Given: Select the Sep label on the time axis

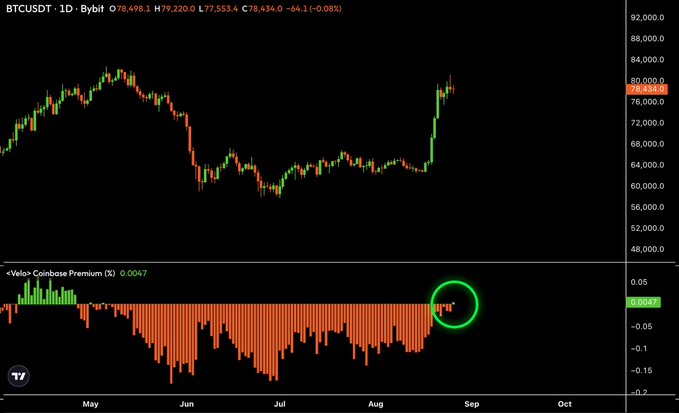Looking at the screenshot, I should point(472,404).
